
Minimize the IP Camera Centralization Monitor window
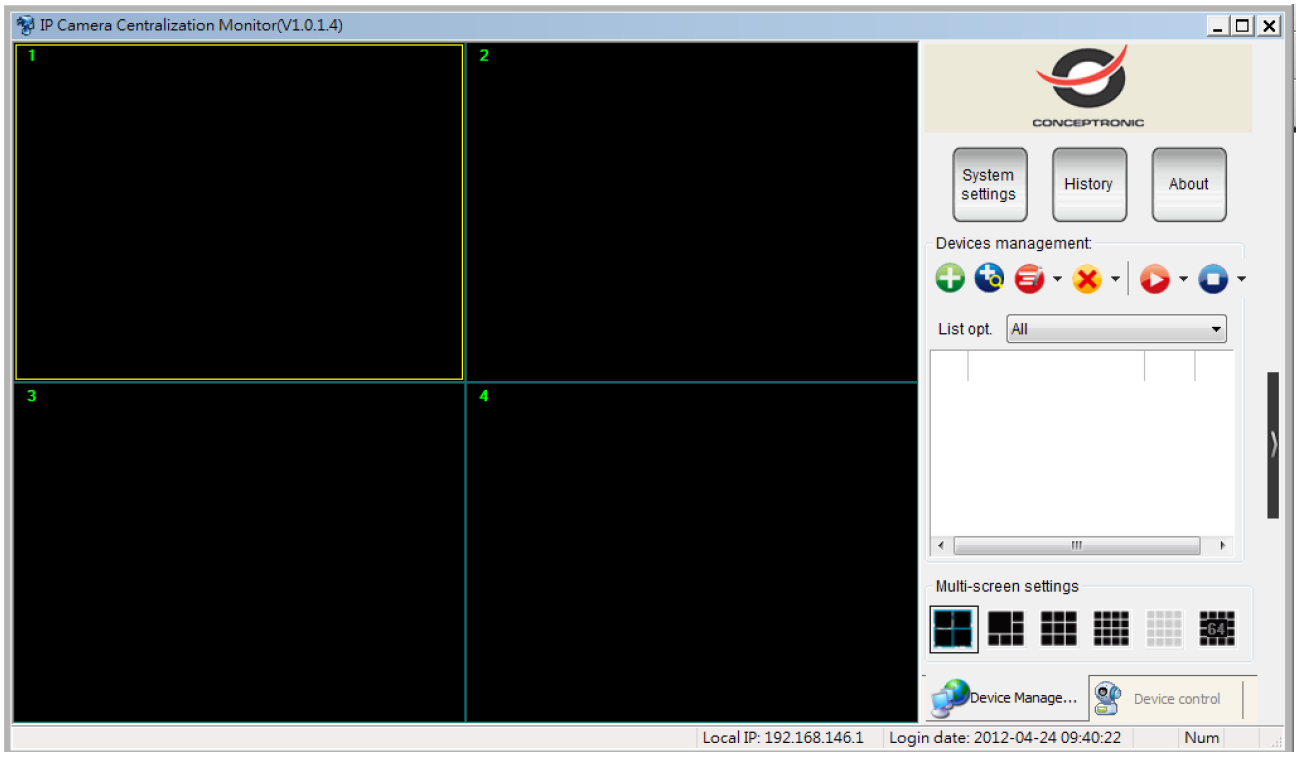(1219, 26)
